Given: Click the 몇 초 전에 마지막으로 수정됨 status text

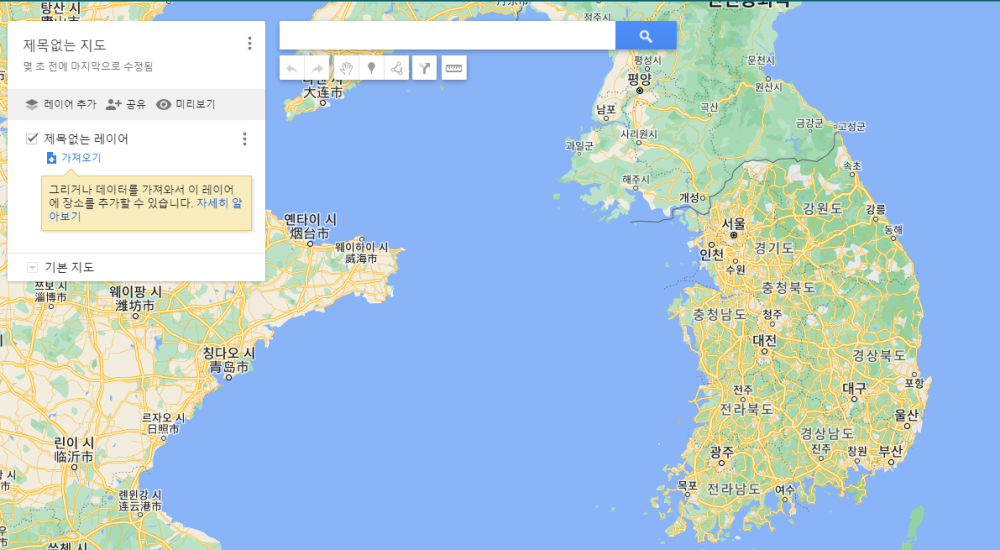Looking at the screenshot, I should [x=88, y=66].
